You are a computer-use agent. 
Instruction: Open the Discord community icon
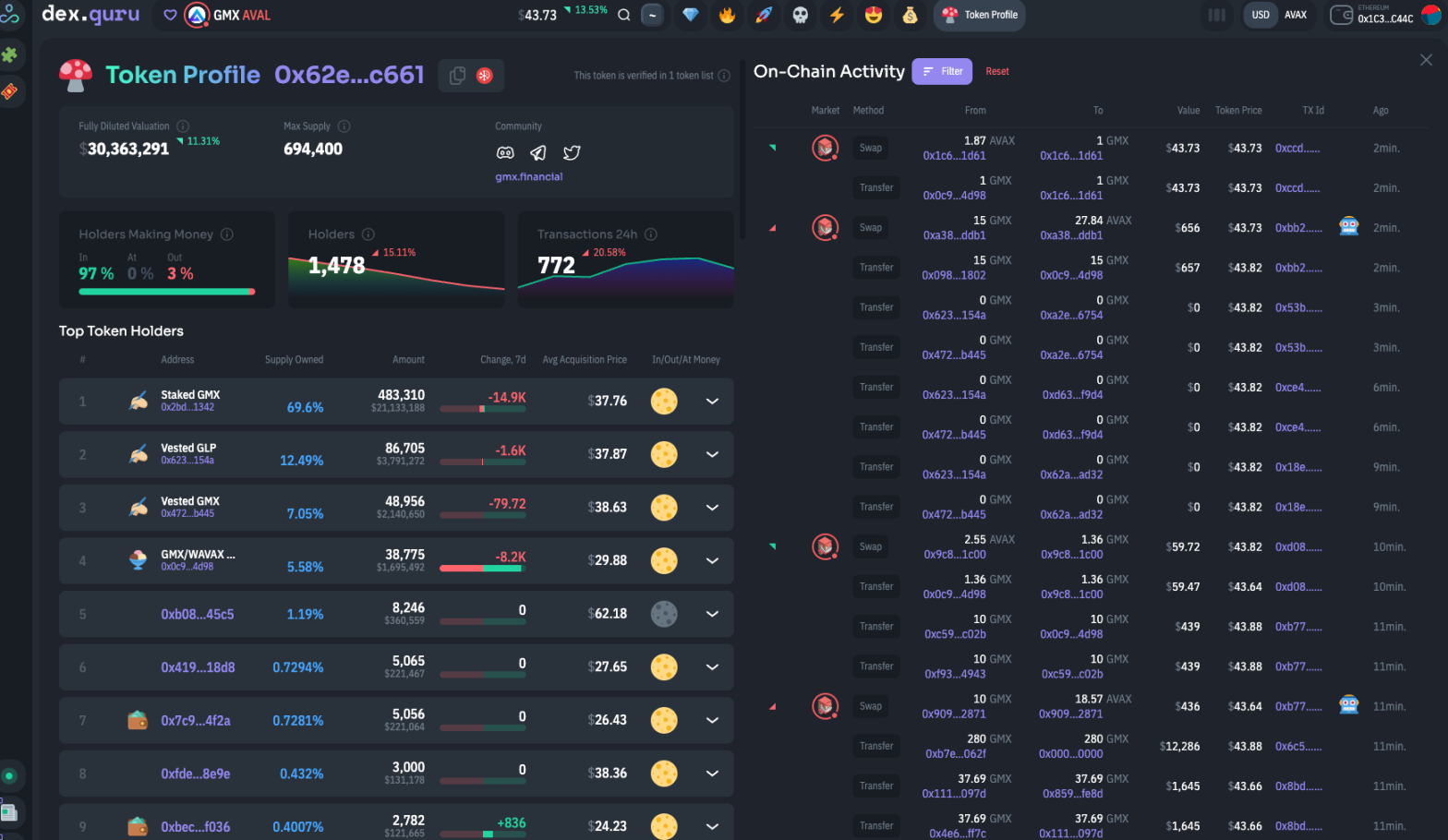[505, 152]
